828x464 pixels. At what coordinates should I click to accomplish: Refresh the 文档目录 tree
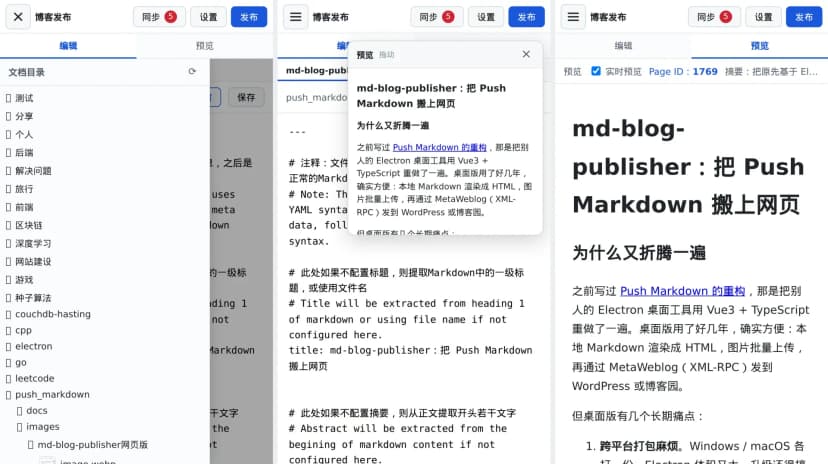192,71
